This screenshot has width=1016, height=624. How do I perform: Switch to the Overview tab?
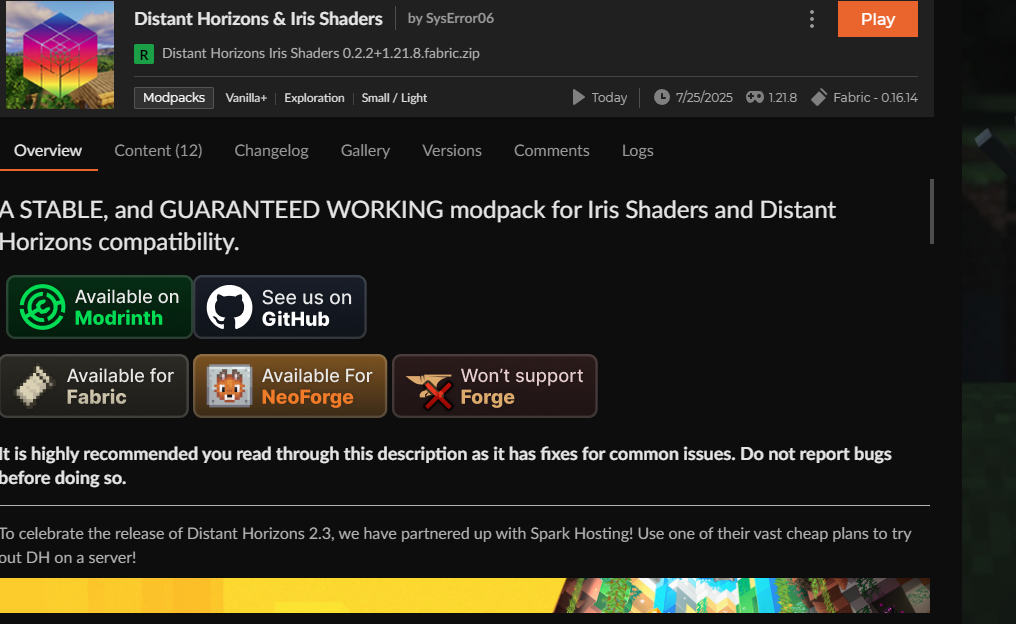click(48, 150)
